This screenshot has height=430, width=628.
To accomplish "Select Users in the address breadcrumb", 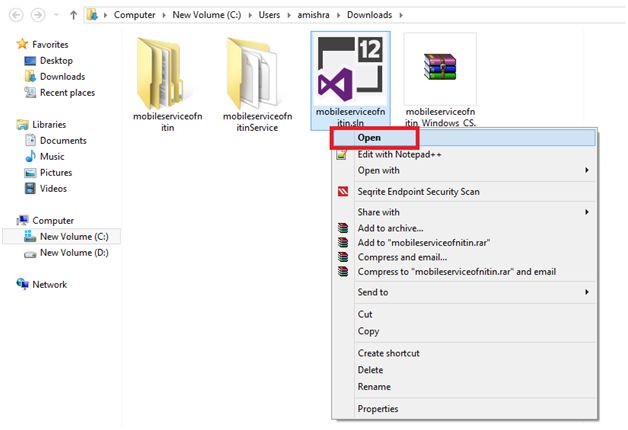I will (269, 15).
